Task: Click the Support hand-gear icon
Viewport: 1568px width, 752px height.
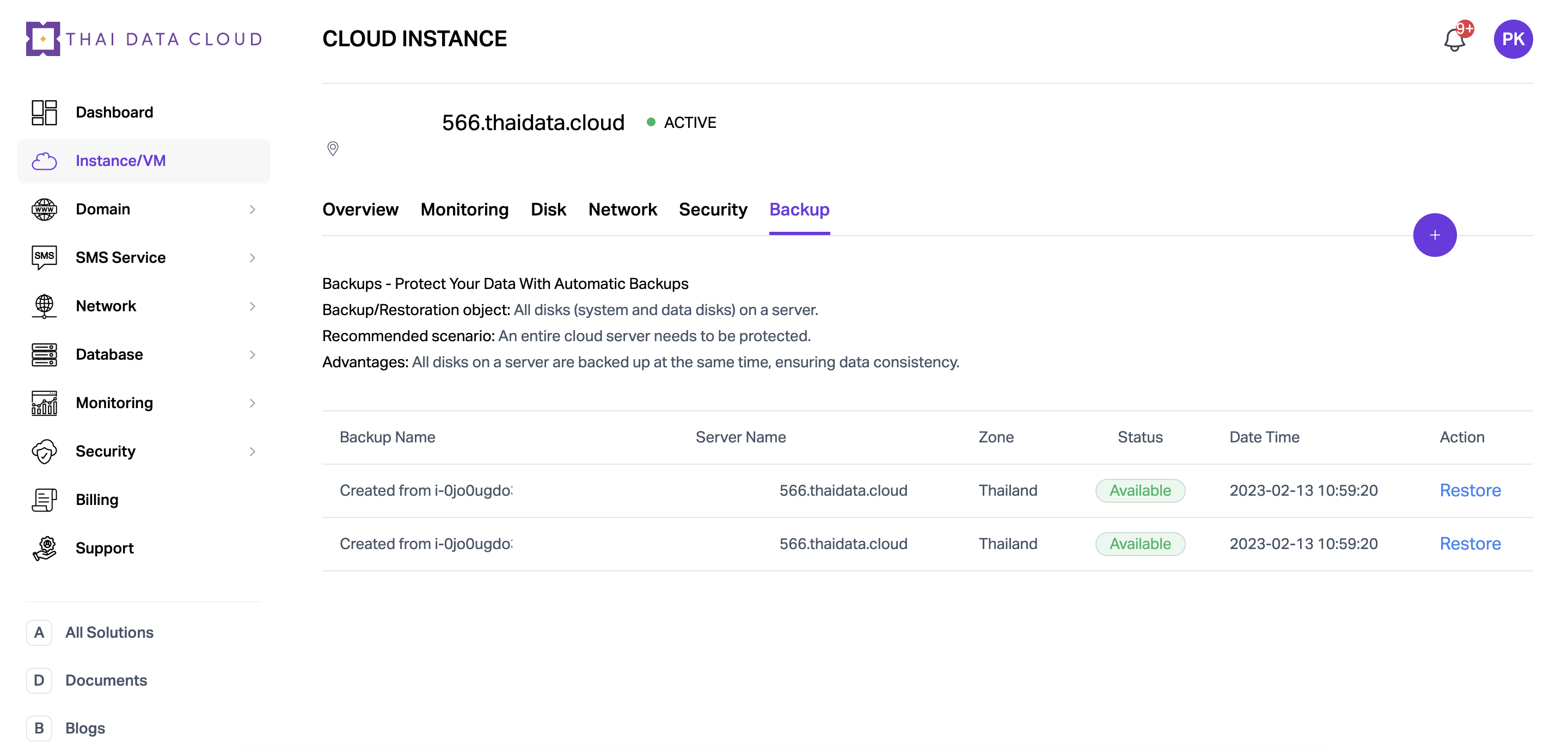Action: tap(44, 548)
